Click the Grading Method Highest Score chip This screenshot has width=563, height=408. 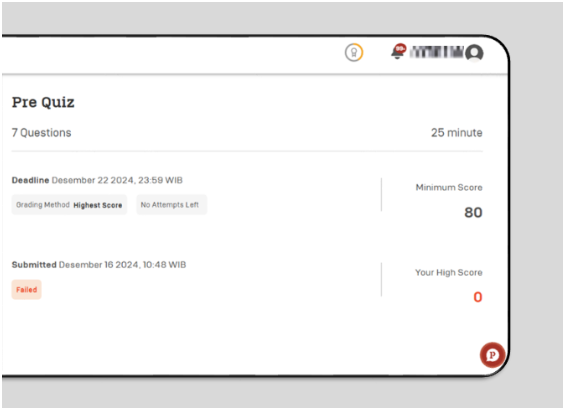click(x=69, y=205)
